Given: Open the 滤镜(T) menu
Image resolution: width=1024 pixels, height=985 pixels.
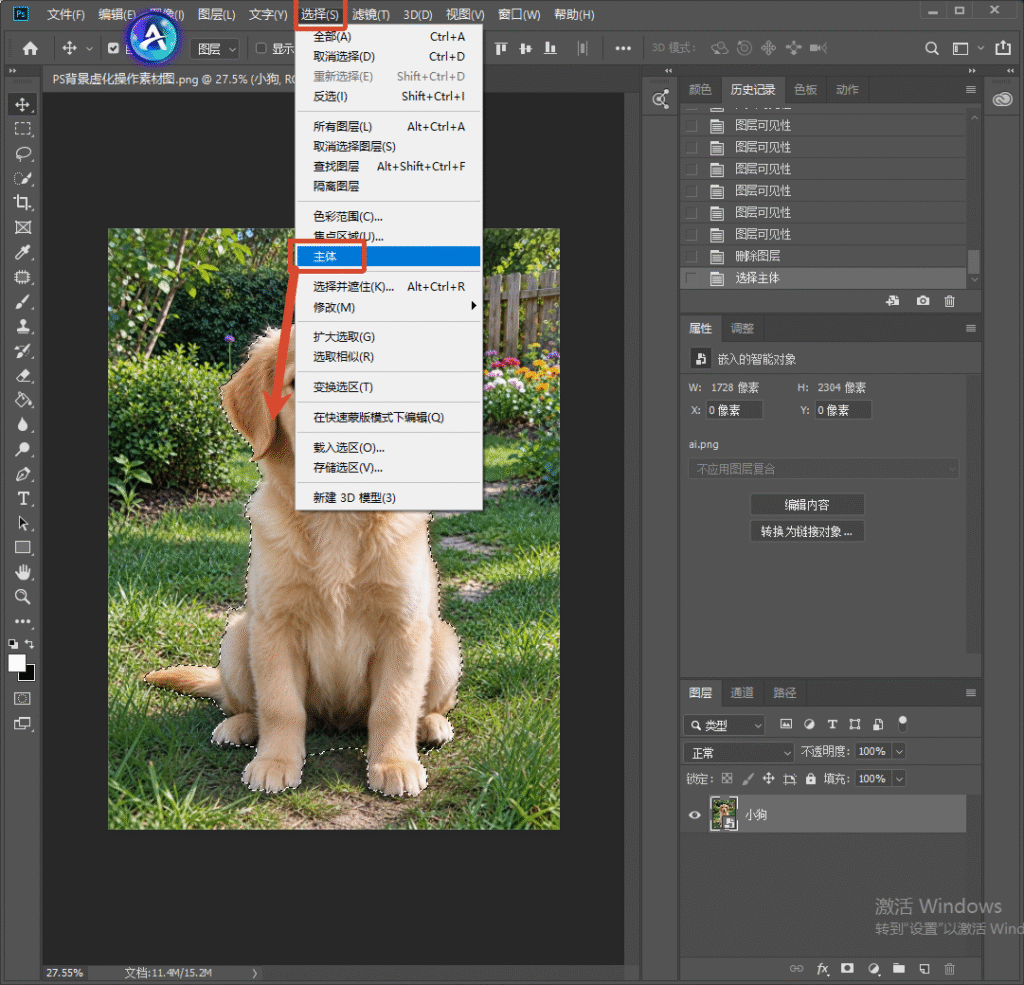Looking at the screenshot, I should tap(371, 14).
